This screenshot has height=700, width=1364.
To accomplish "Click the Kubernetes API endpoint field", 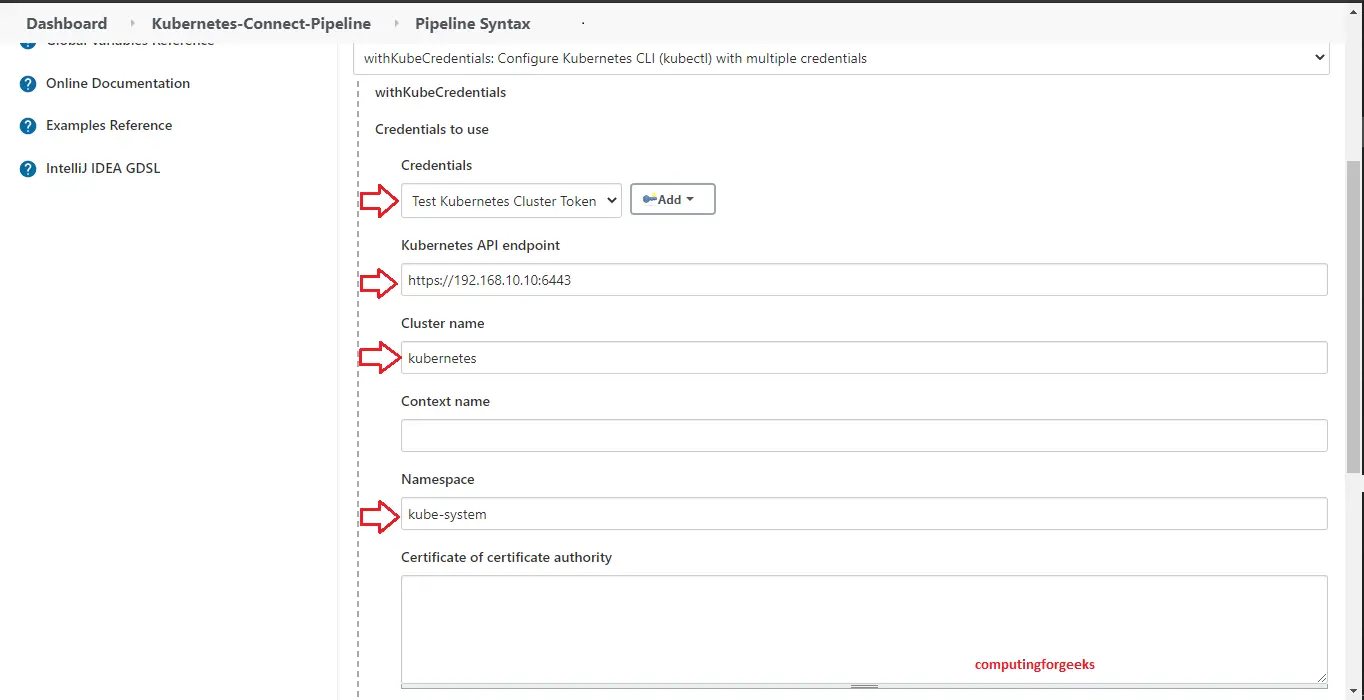I will (x=863, y=280).
